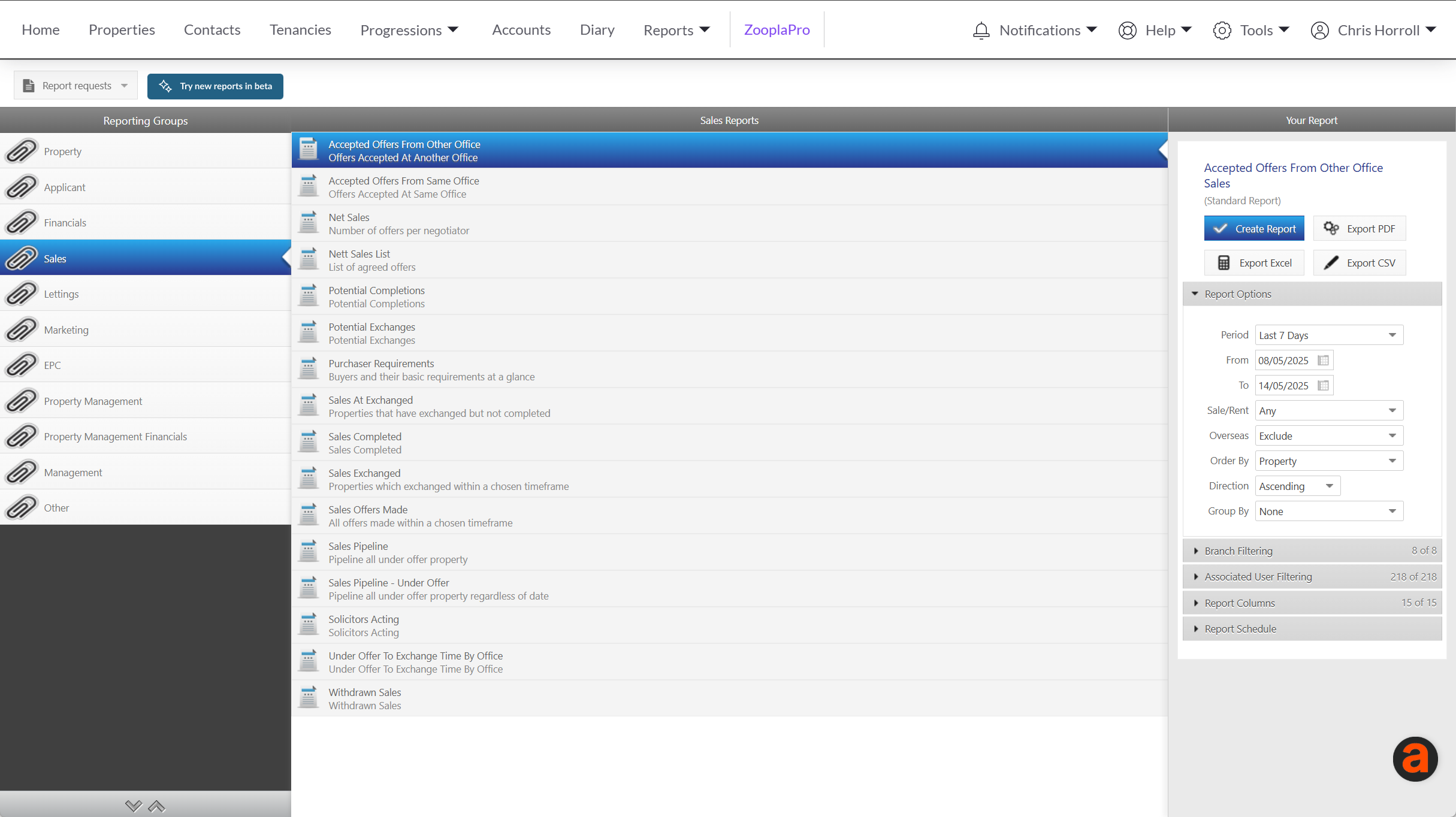Screen dimensions: 1456x817
Task: Open the Contacts menu item
Action: pos(212,30)
